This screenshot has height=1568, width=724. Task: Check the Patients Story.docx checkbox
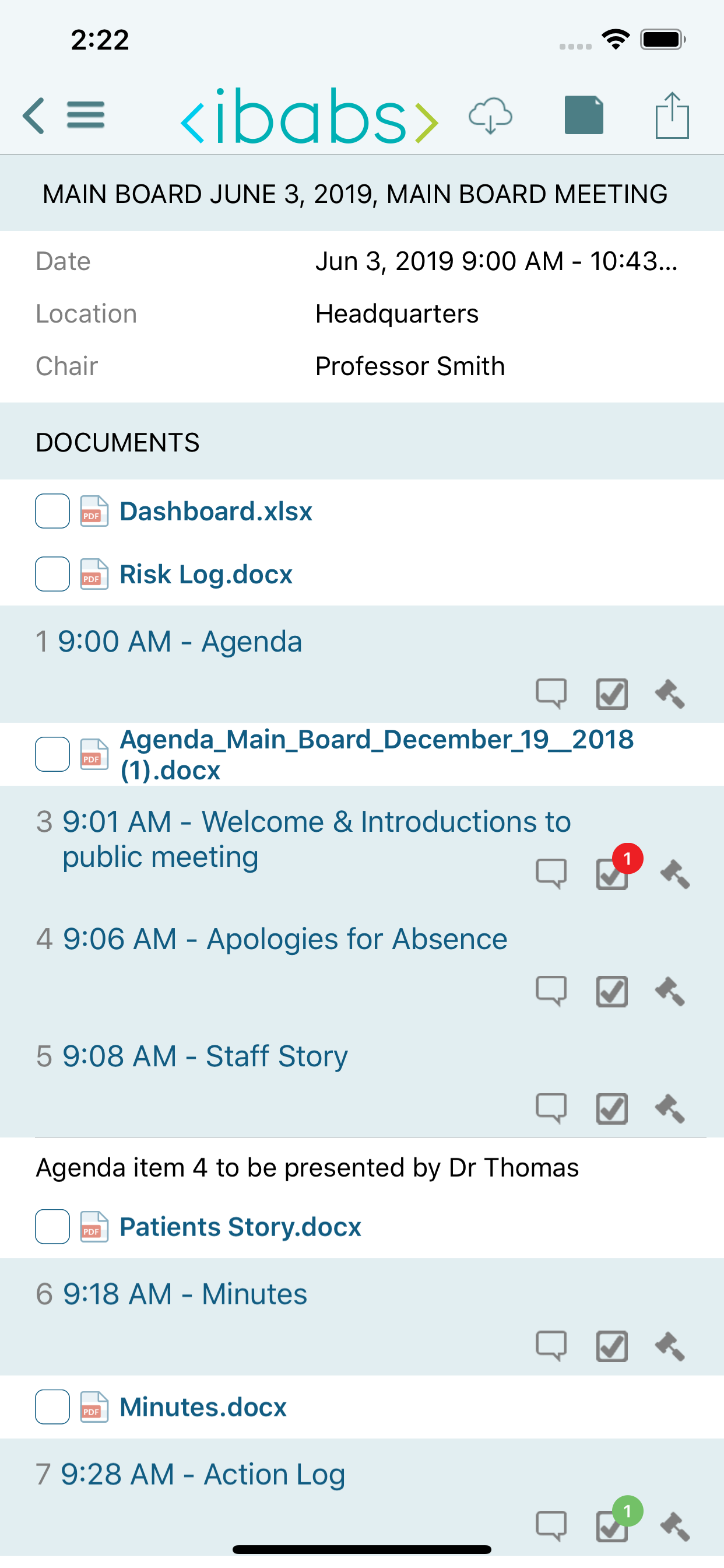(x=52, y=1227)
